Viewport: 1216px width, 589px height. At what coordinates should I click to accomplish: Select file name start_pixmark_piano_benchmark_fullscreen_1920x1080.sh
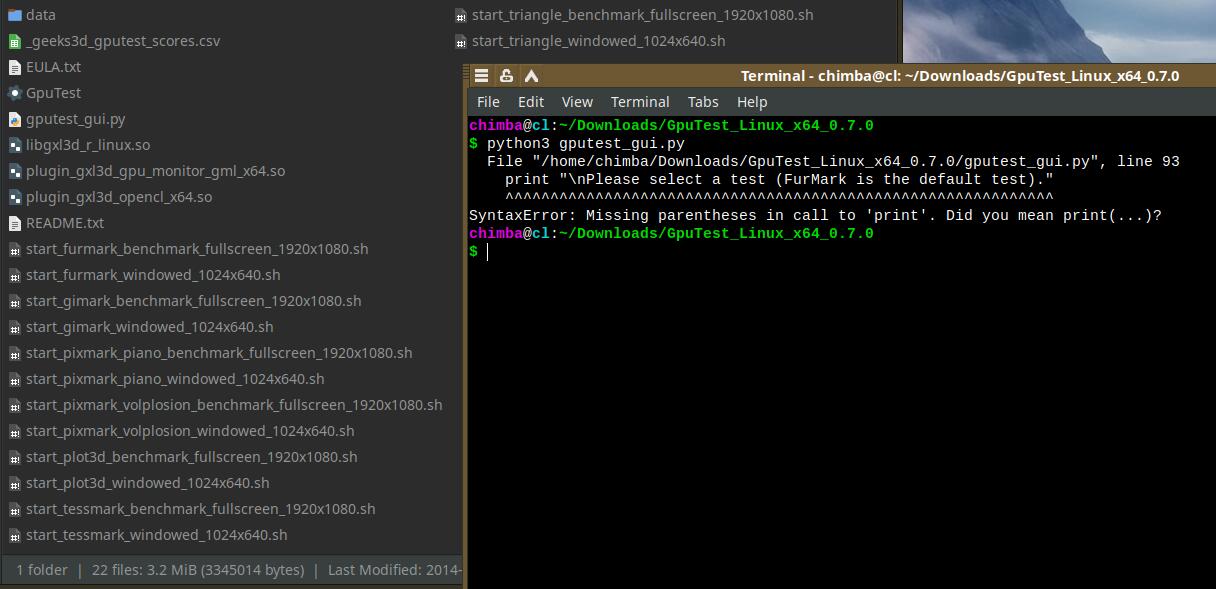(219, 353)
